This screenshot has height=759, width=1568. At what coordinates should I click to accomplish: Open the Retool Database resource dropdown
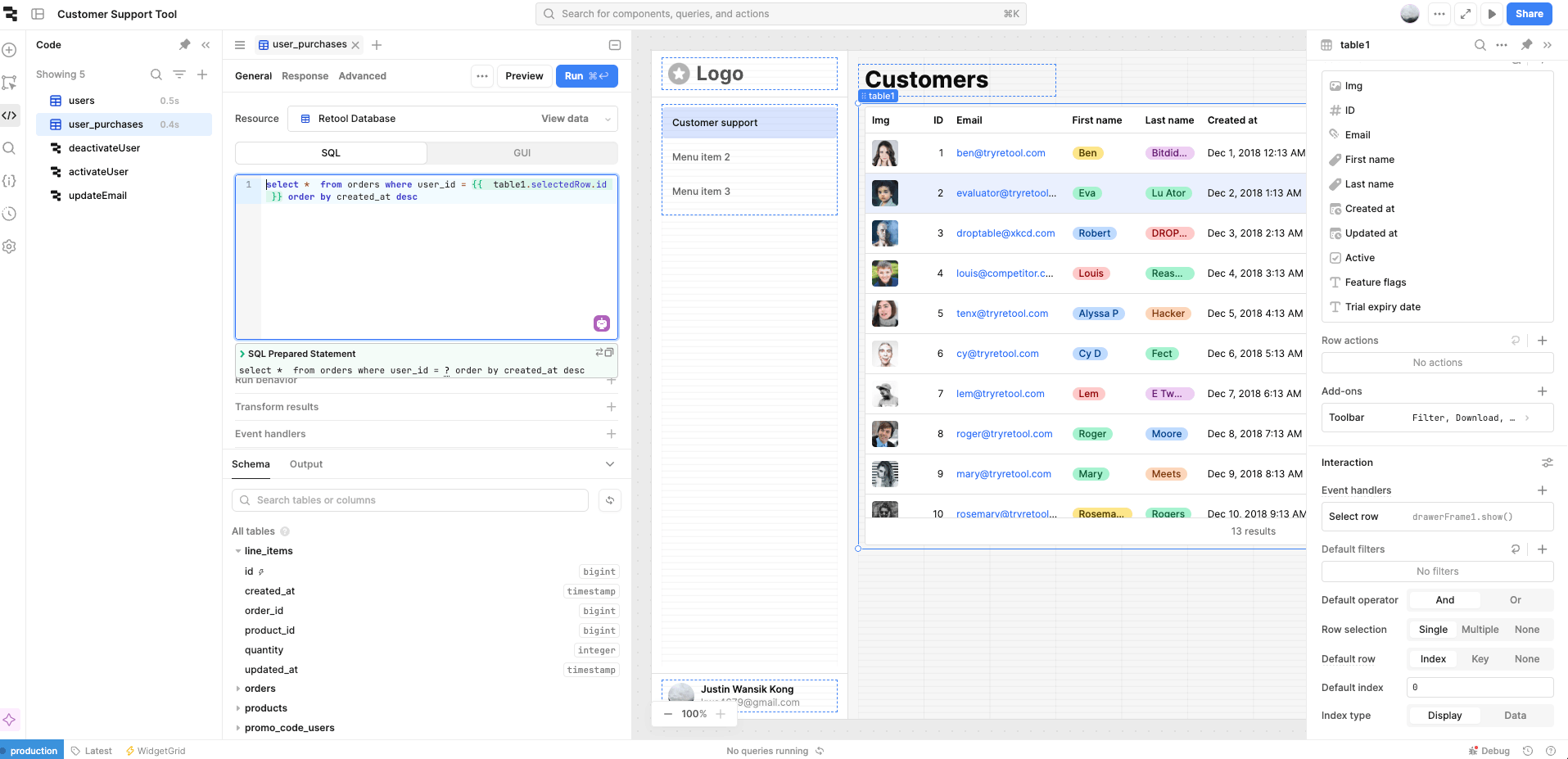pos(454,119)
